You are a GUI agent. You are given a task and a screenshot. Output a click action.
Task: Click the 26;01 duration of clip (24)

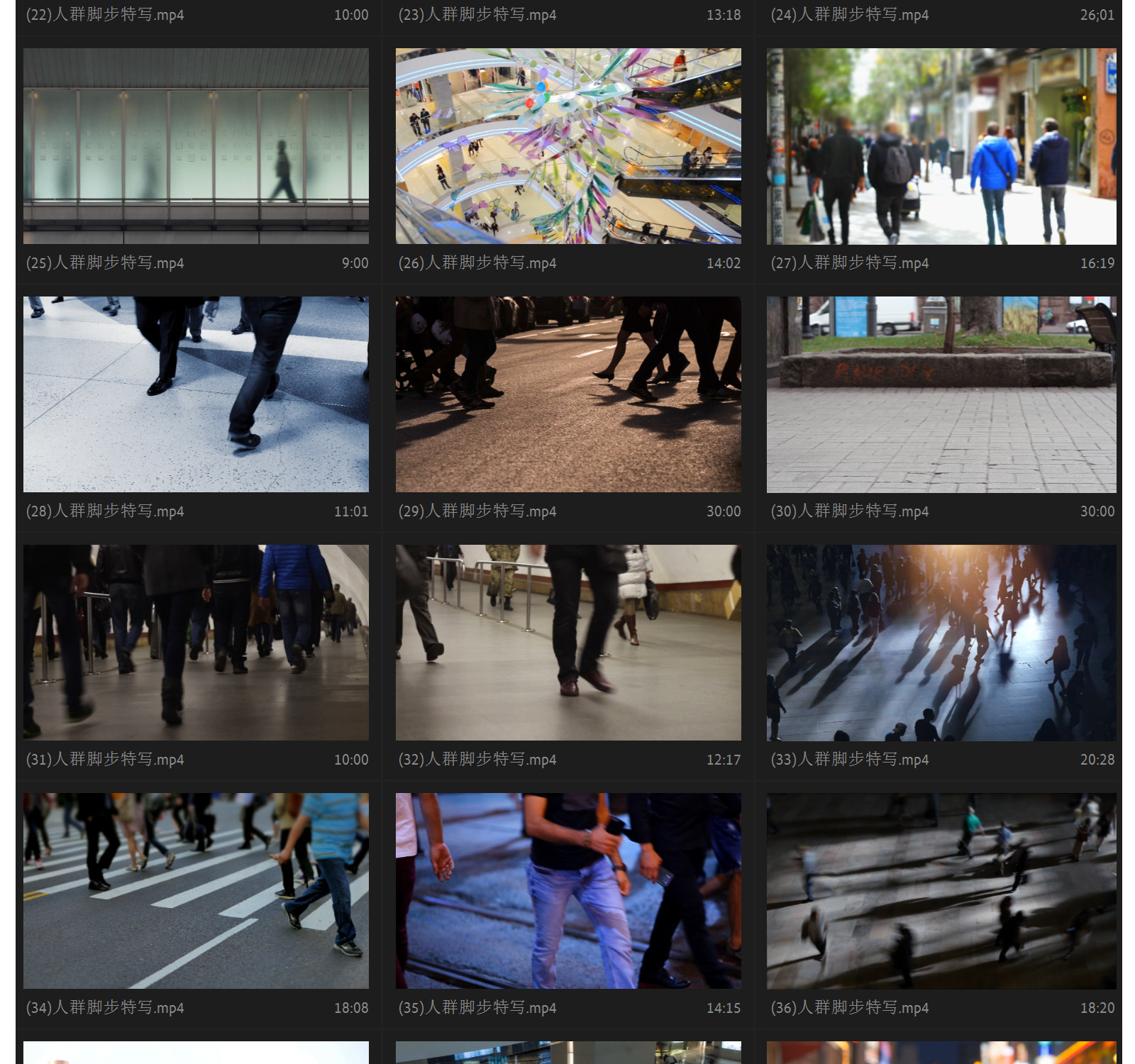point(1097,15)
